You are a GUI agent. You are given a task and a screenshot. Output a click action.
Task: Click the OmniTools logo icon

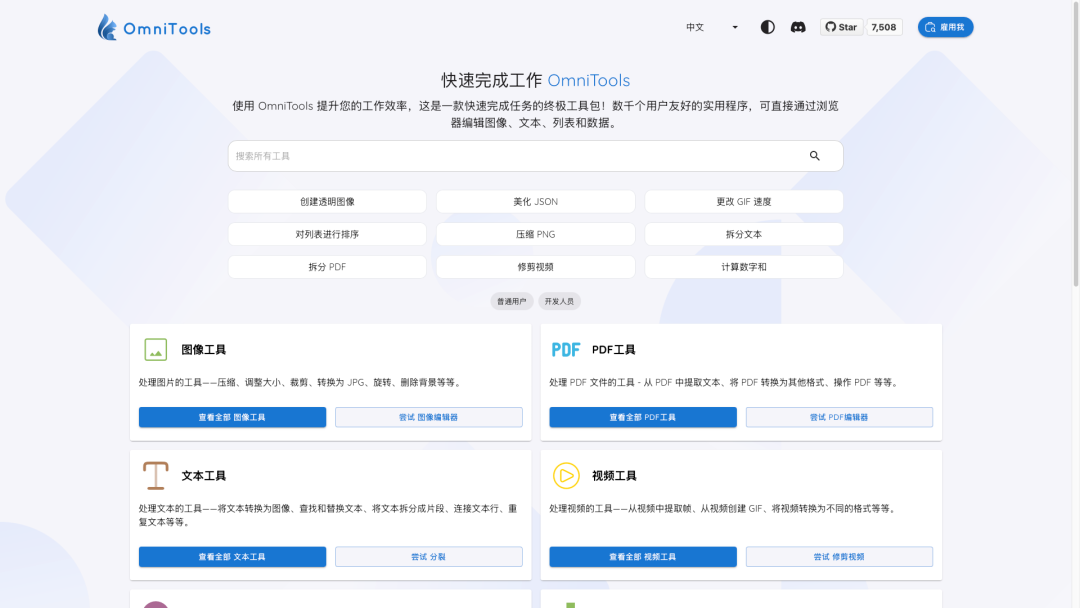tap(105, 27)
